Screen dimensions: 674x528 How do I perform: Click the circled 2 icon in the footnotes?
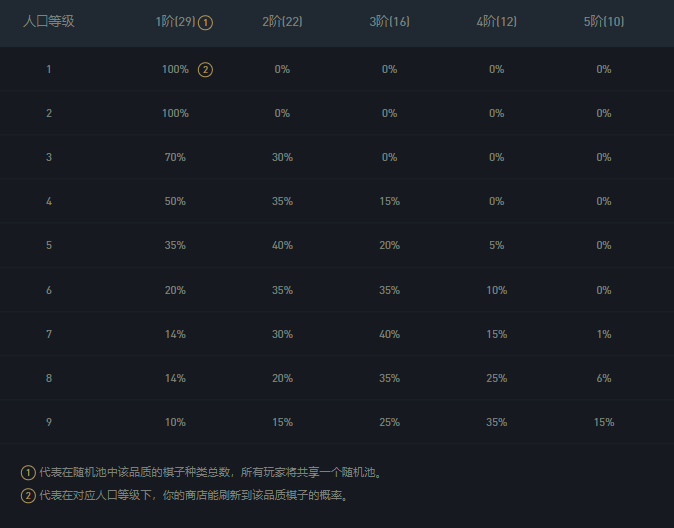[28, 495]
